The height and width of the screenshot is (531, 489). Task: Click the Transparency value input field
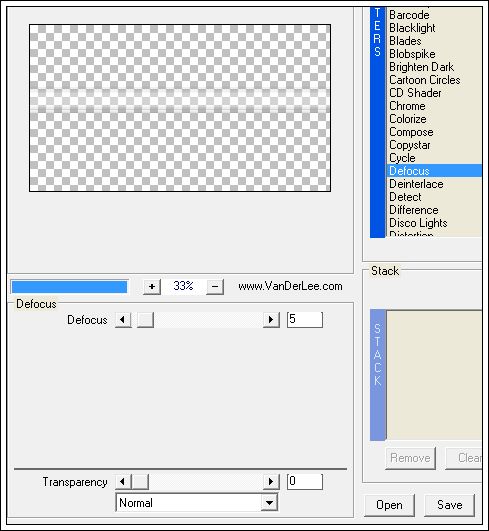pyautogui.click(x=305, y=482)
